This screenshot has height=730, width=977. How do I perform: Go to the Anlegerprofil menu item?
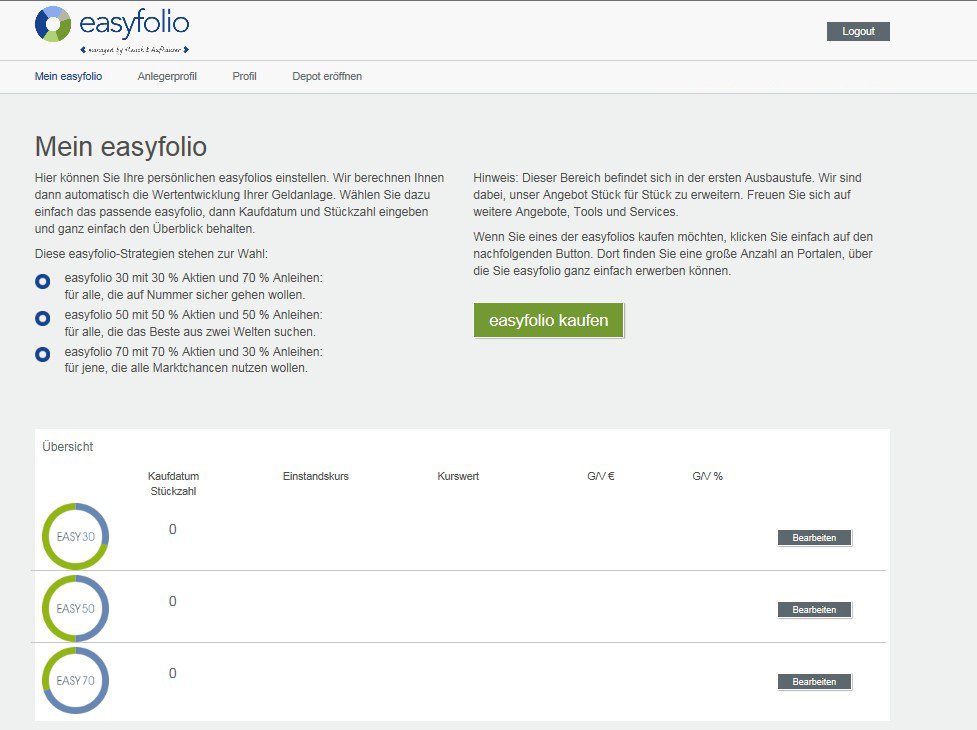167,76
